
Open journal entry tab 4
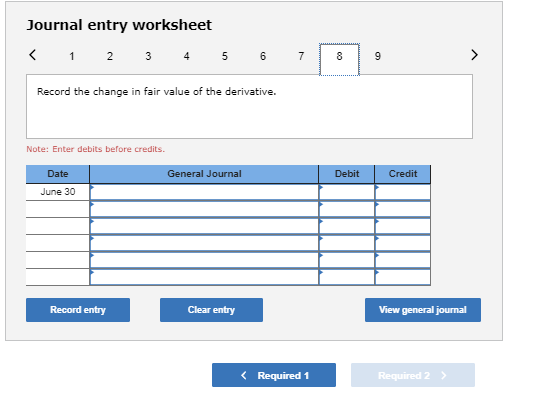pyautogui.click(x=186, y=56)
